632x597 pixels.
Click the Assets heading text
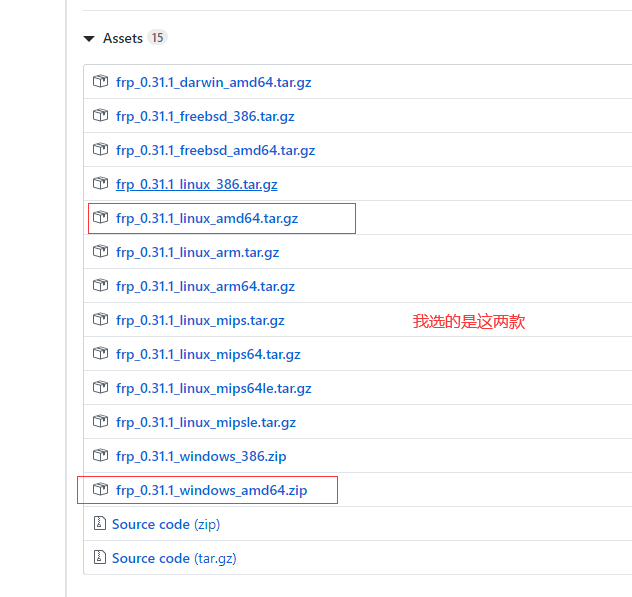123,38
